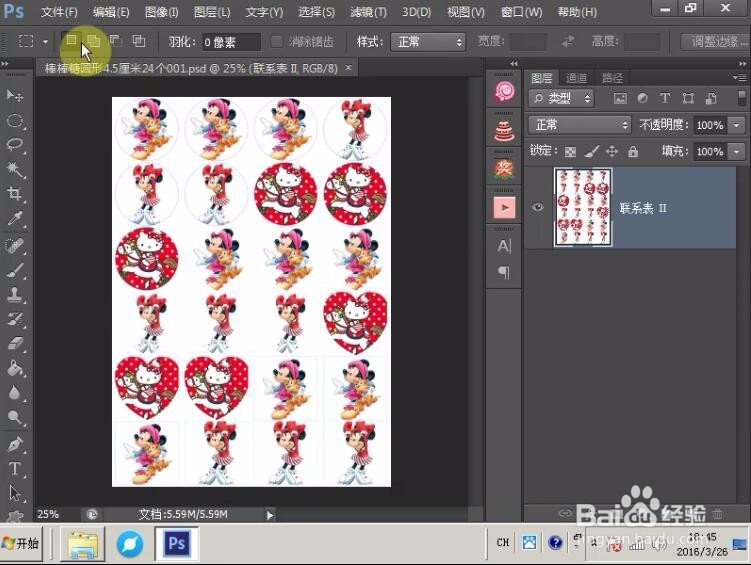Select the Crop tool
Screen dimensions: 751x565
coord(15,193)
